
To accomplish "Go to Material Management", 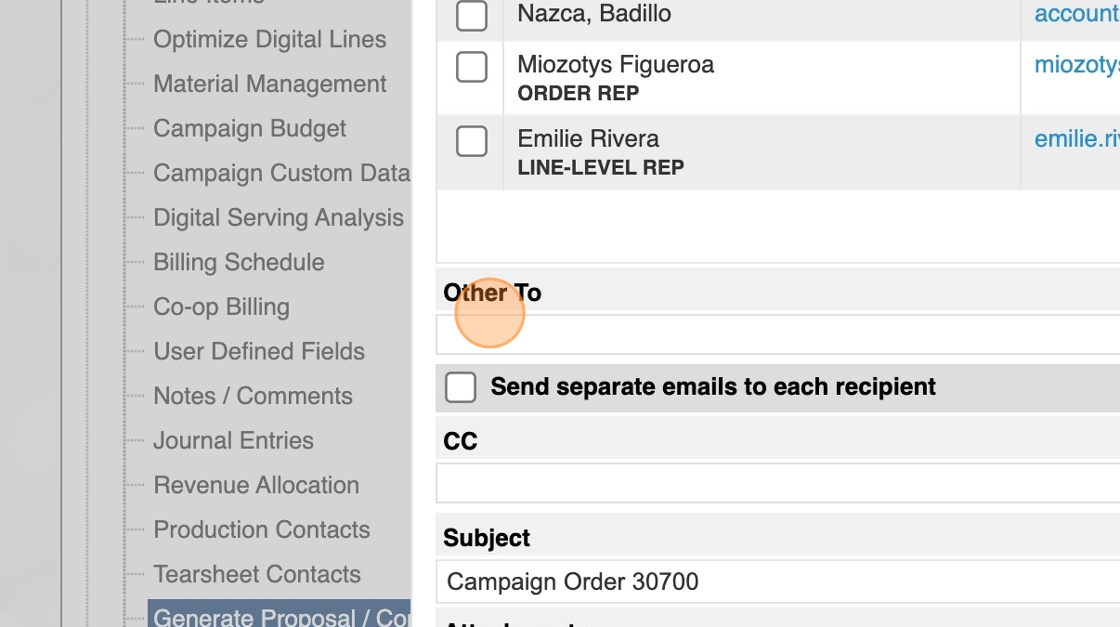I will tap(269, 84).
